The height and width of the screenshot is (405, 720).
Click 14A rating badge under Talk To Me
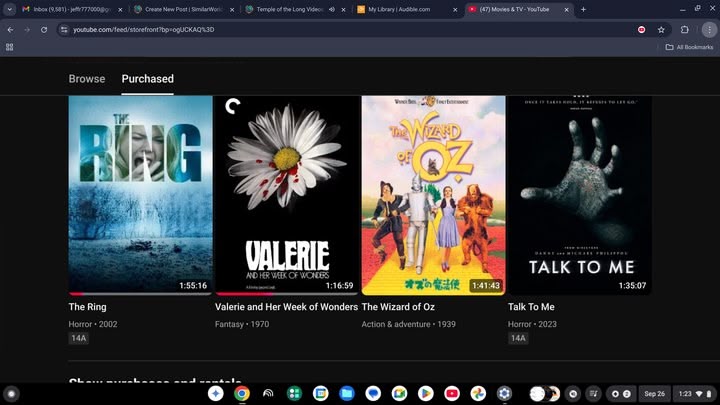point(518,338)
